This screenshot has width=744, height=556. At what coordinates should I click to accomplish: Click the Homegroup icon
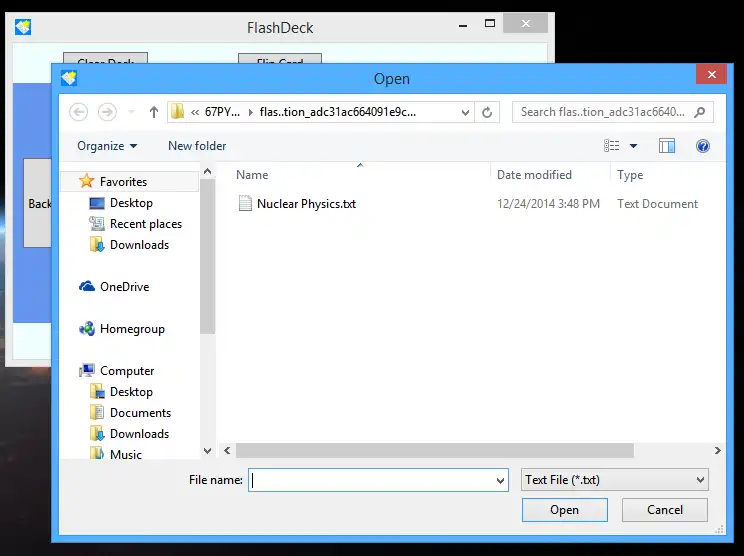[87, 328]
